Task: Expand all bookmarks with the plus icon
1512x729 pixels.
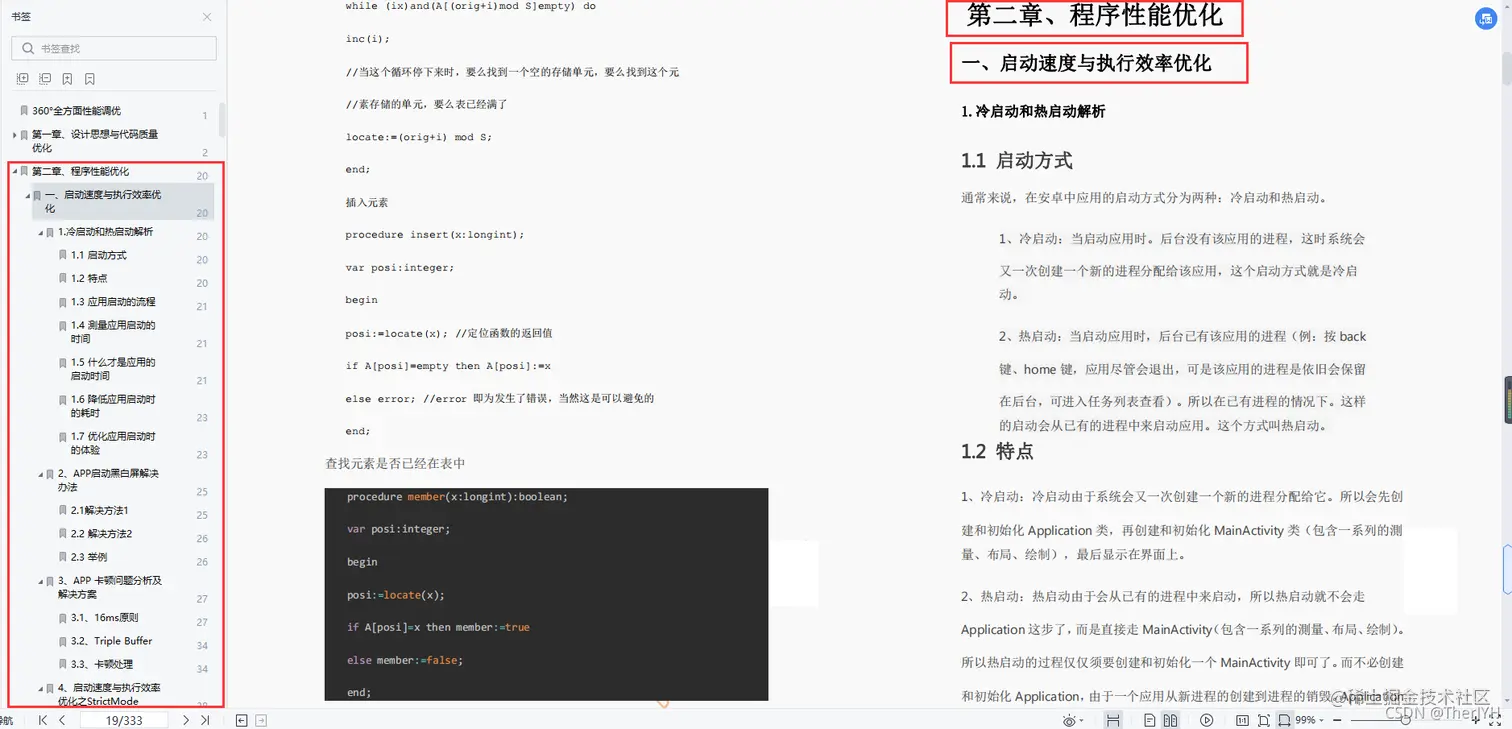Action: [x=23, y=79]
